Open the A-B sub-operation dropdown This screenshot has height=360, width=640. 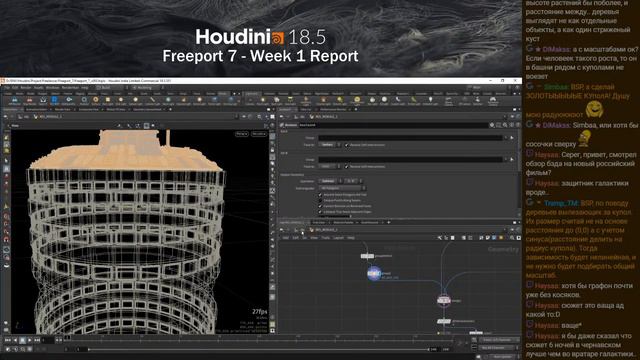click(353, 181)
